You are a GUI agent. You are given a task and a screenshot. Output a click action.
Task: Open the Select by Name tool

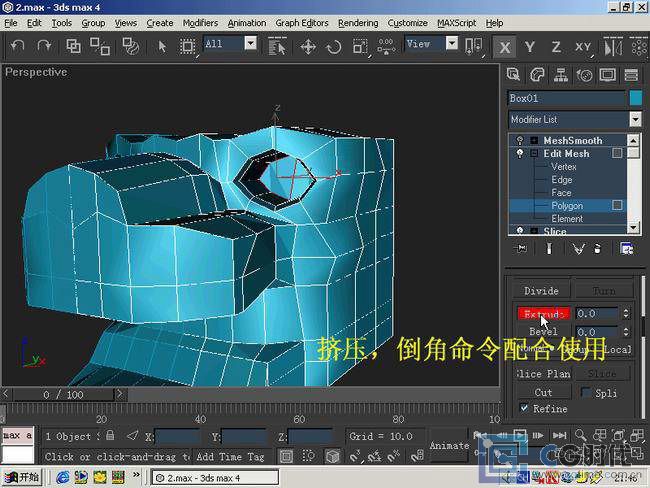tap(277, 46)
